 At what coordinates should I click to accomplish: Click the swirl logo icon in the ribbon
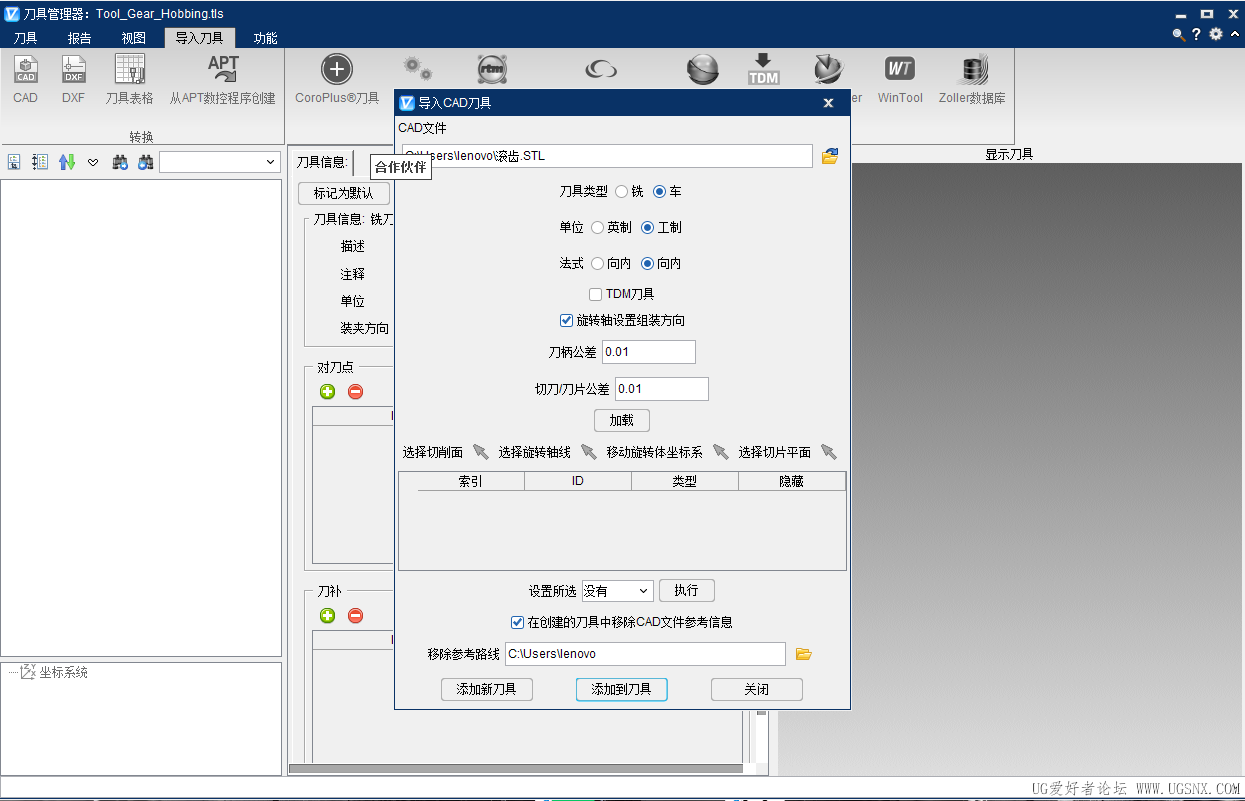(601, 69)
